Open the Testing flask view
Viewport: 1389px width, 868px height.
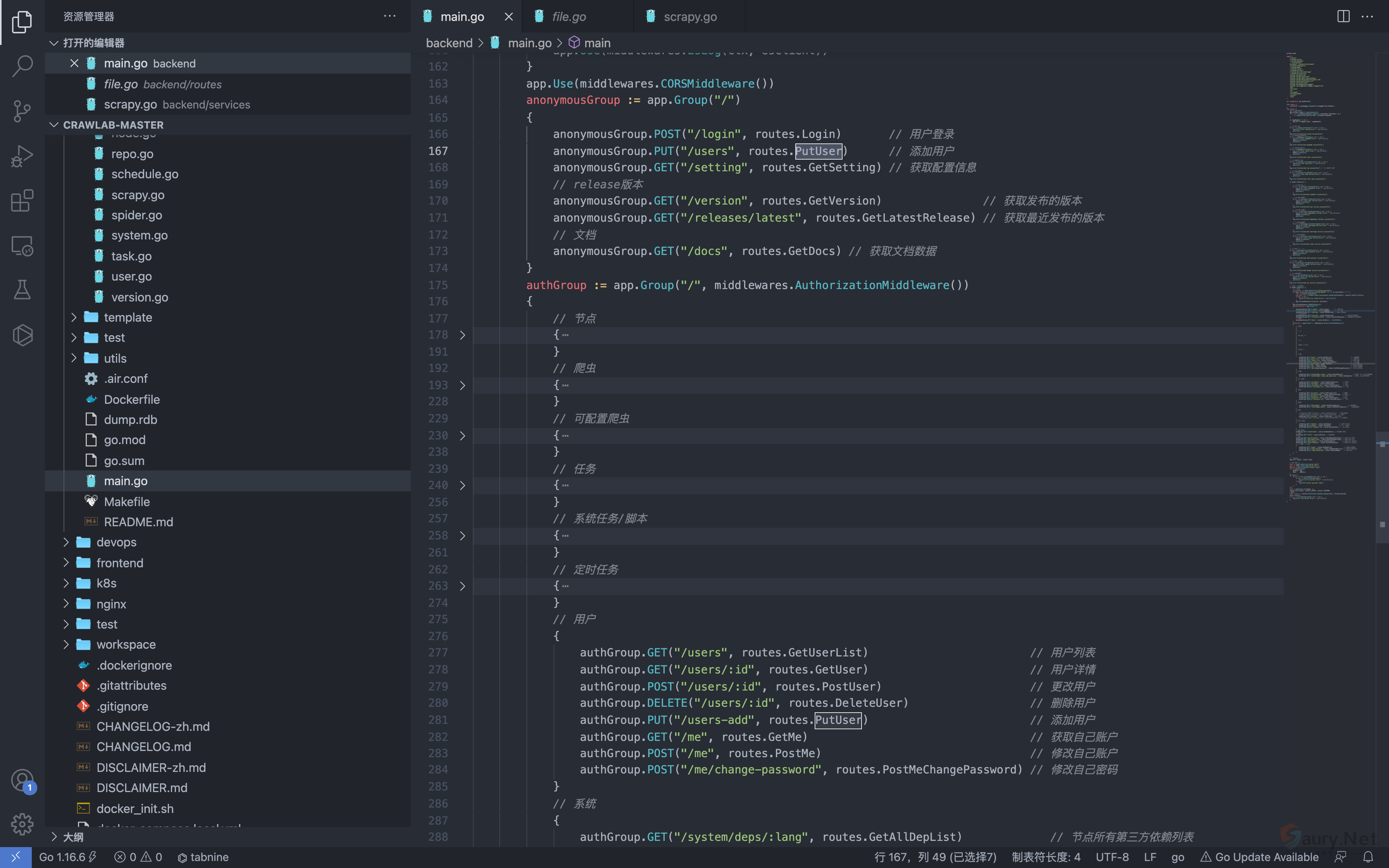coord(22,290)
